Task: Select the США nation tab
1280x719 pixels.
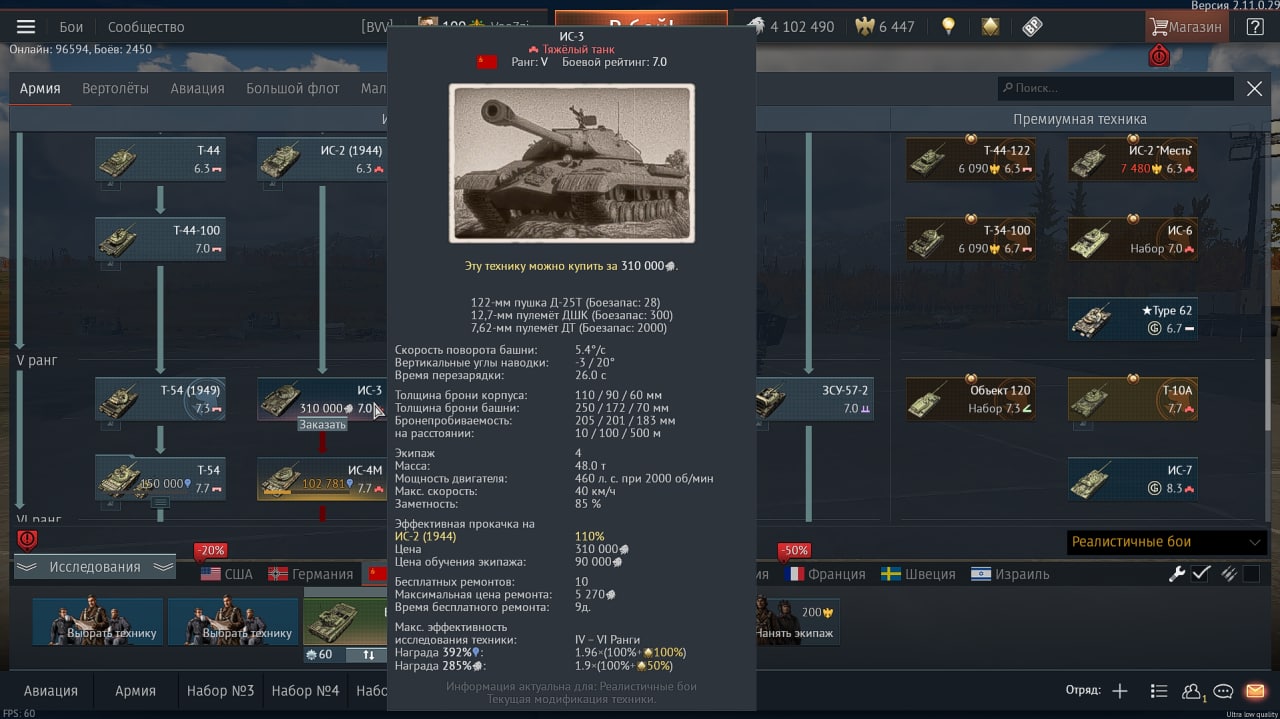Action: (227, 574)
